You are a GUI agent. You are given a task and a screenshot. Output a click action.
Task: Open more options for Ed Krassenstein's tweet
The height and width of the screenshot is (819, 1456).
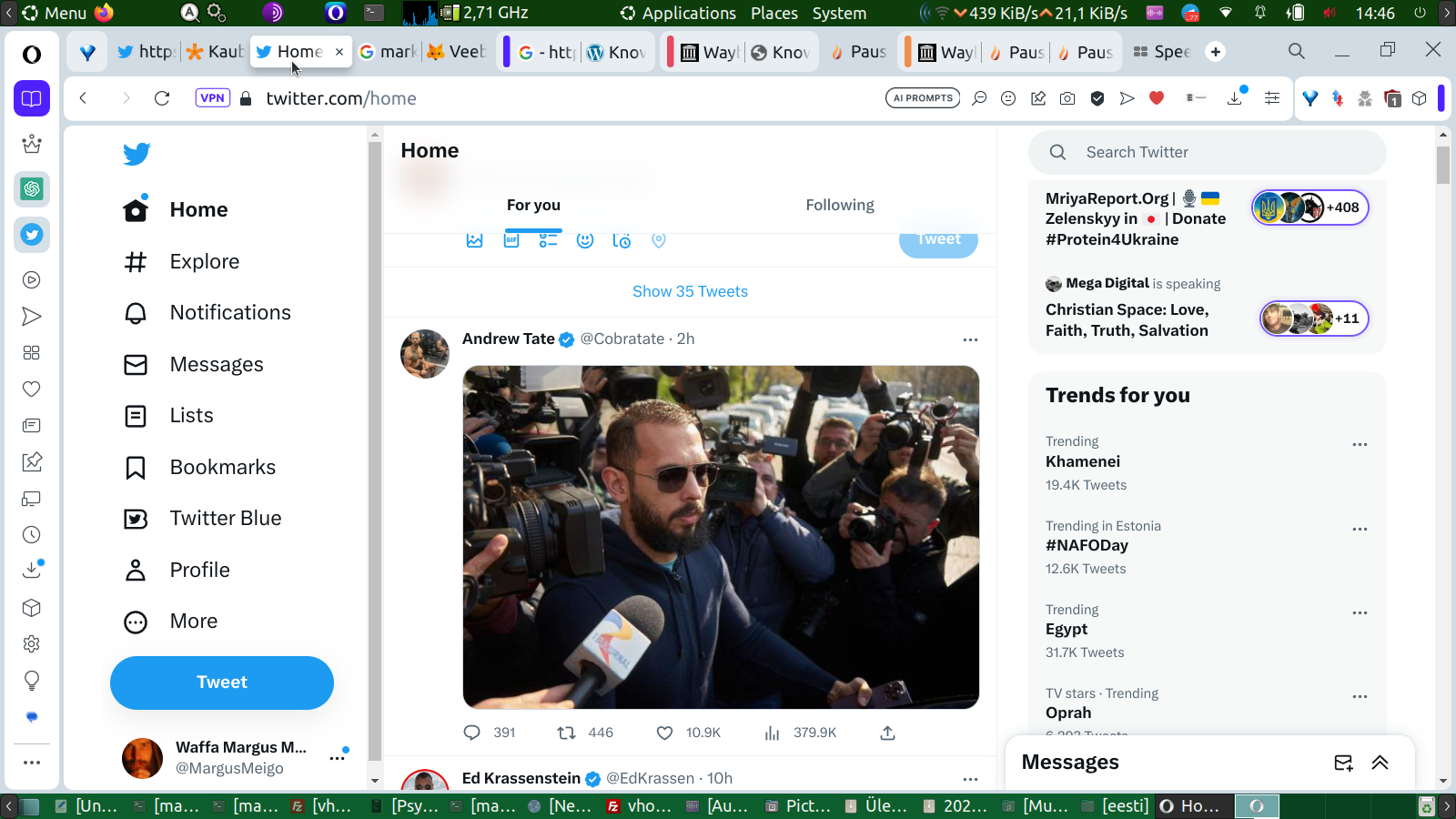[x=970, y=779]
